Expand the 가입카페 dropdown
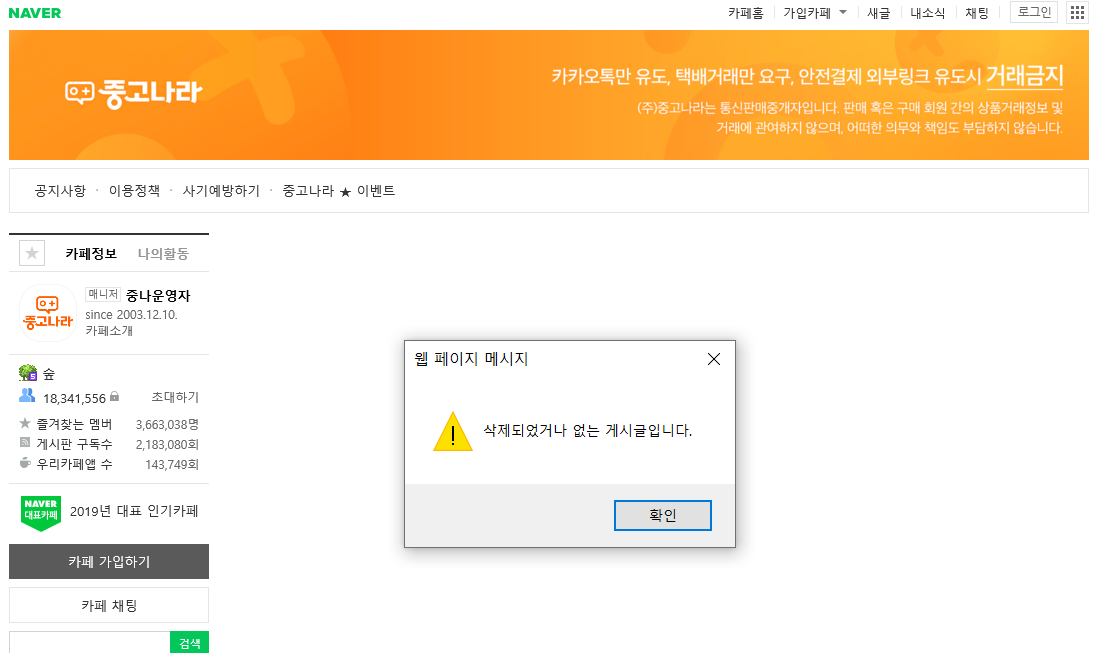Viewport: 1095px width, 653px height. [x=842, y=13]
